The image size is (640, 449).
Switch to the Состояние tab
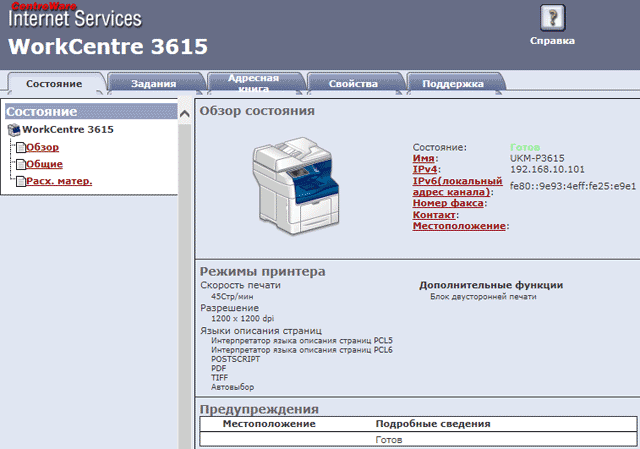(54, 84)
